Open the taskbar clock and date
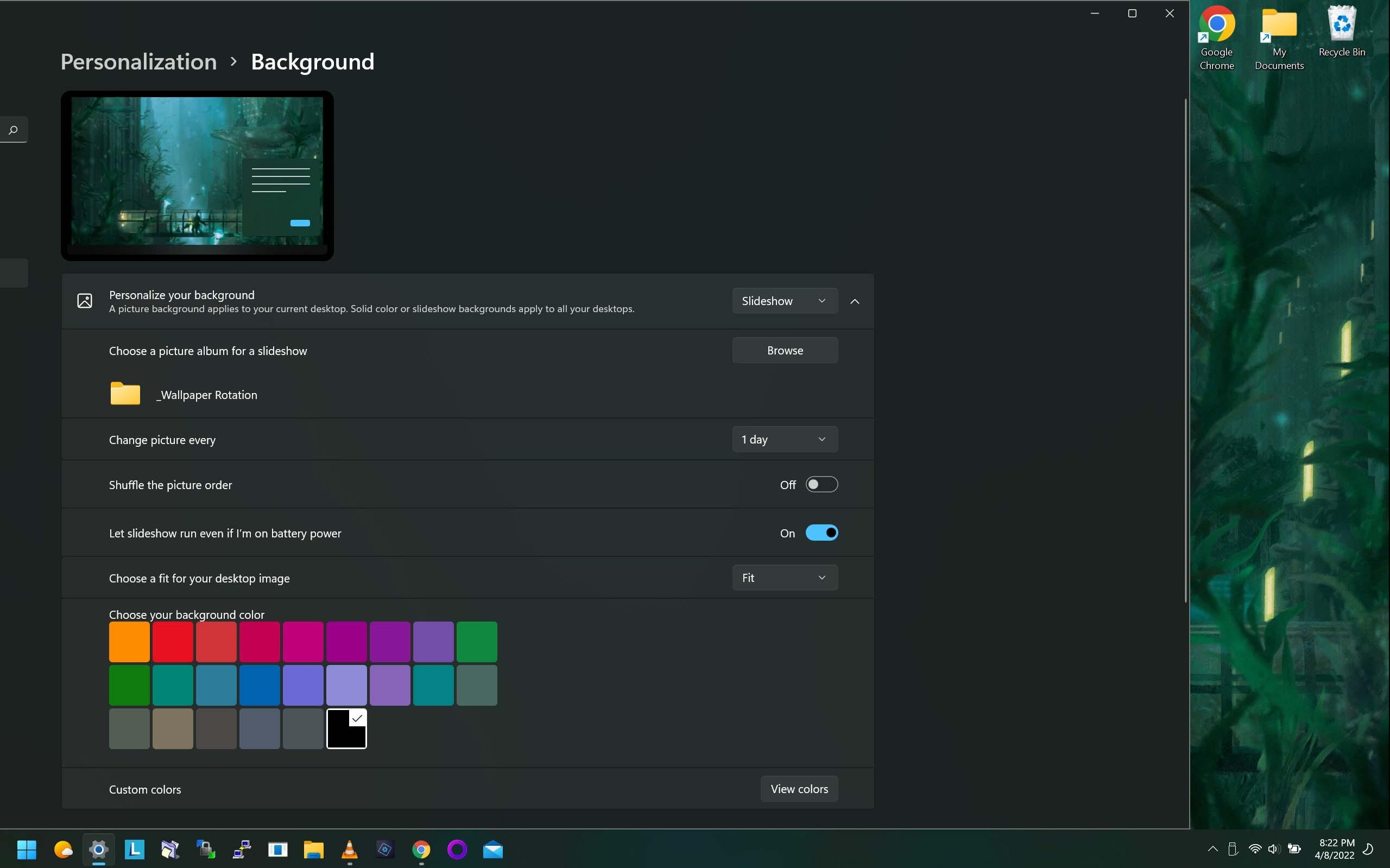Image resolution: width=1390 pixels, height=868 pixels. point(1334,849)
